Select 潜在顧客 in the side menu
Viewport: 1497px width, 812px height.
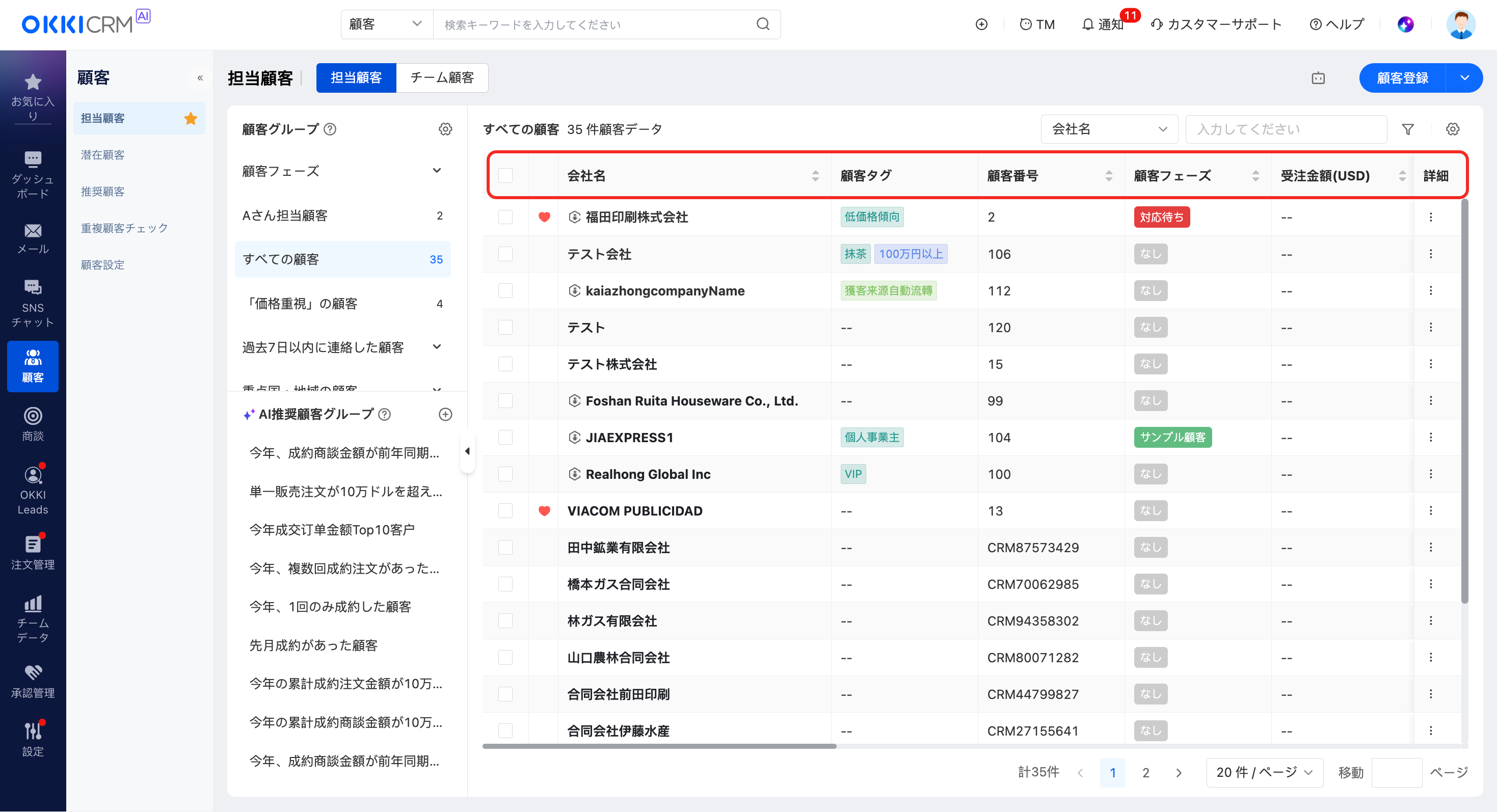coord(103,154)
